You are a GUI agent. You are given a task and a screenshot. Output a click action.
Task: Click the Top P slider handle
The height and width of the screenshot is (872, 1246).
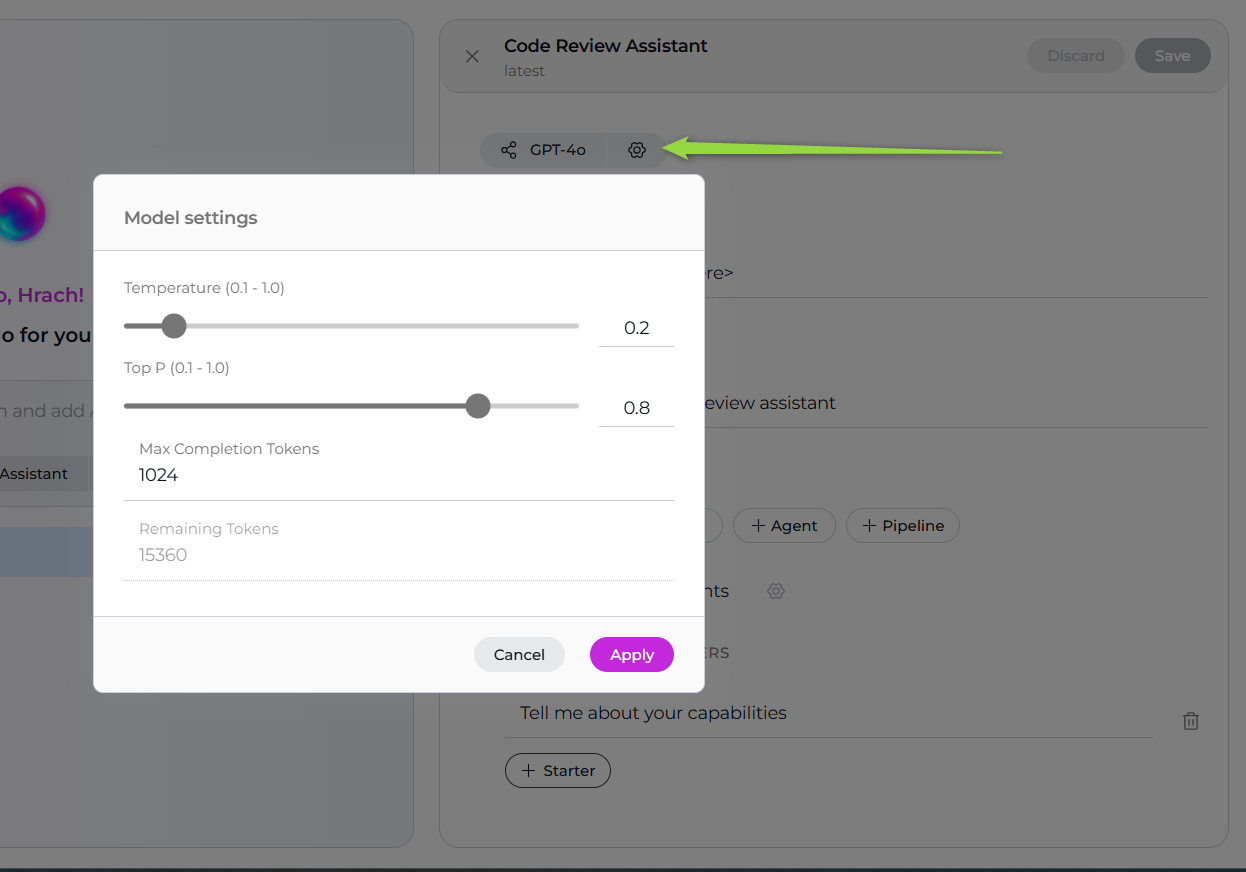(x=478, y=406)
